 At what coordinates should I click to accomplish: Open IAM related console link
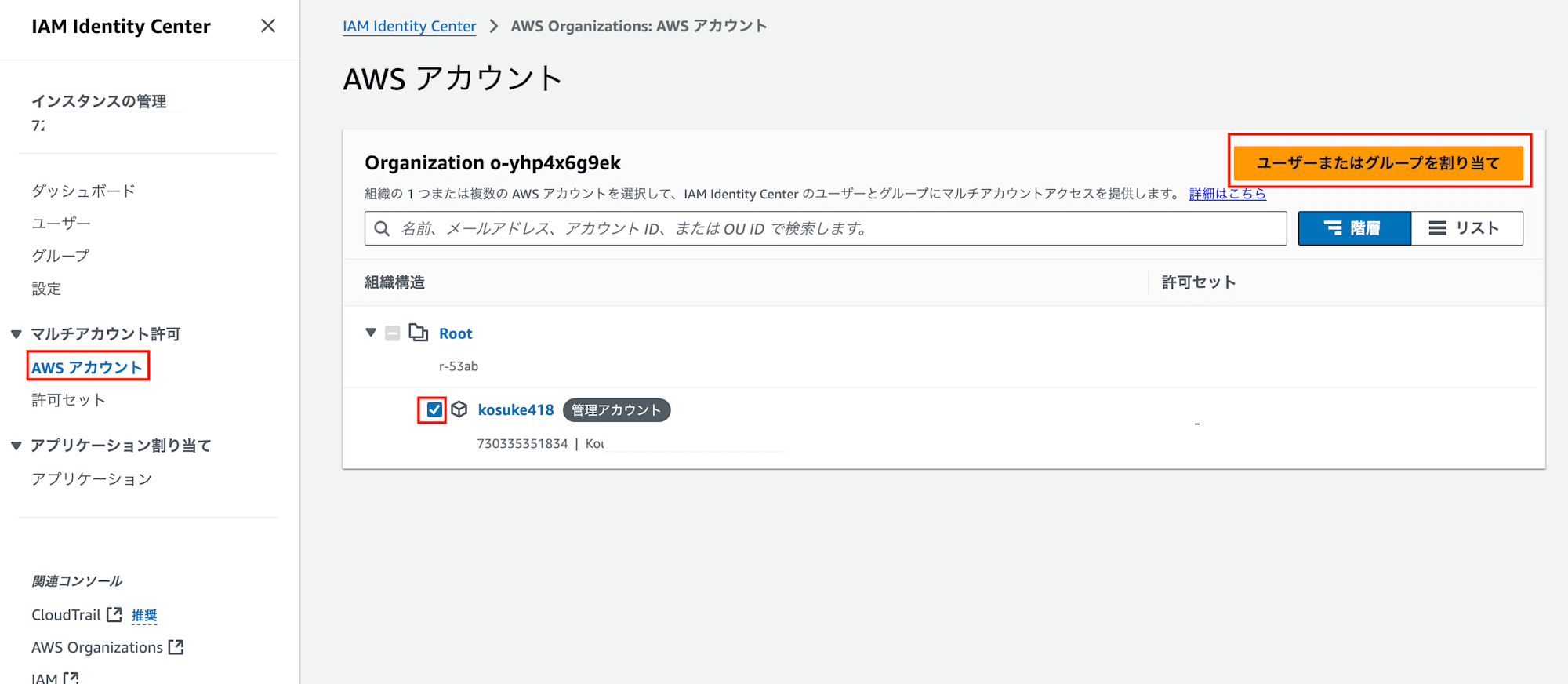(45, 679)
